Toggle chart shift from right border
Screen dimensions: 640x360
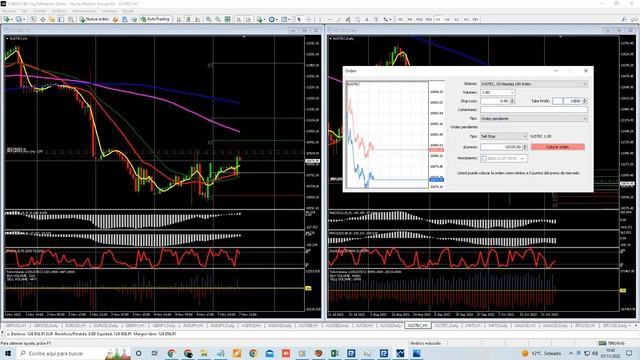[248, 19]
